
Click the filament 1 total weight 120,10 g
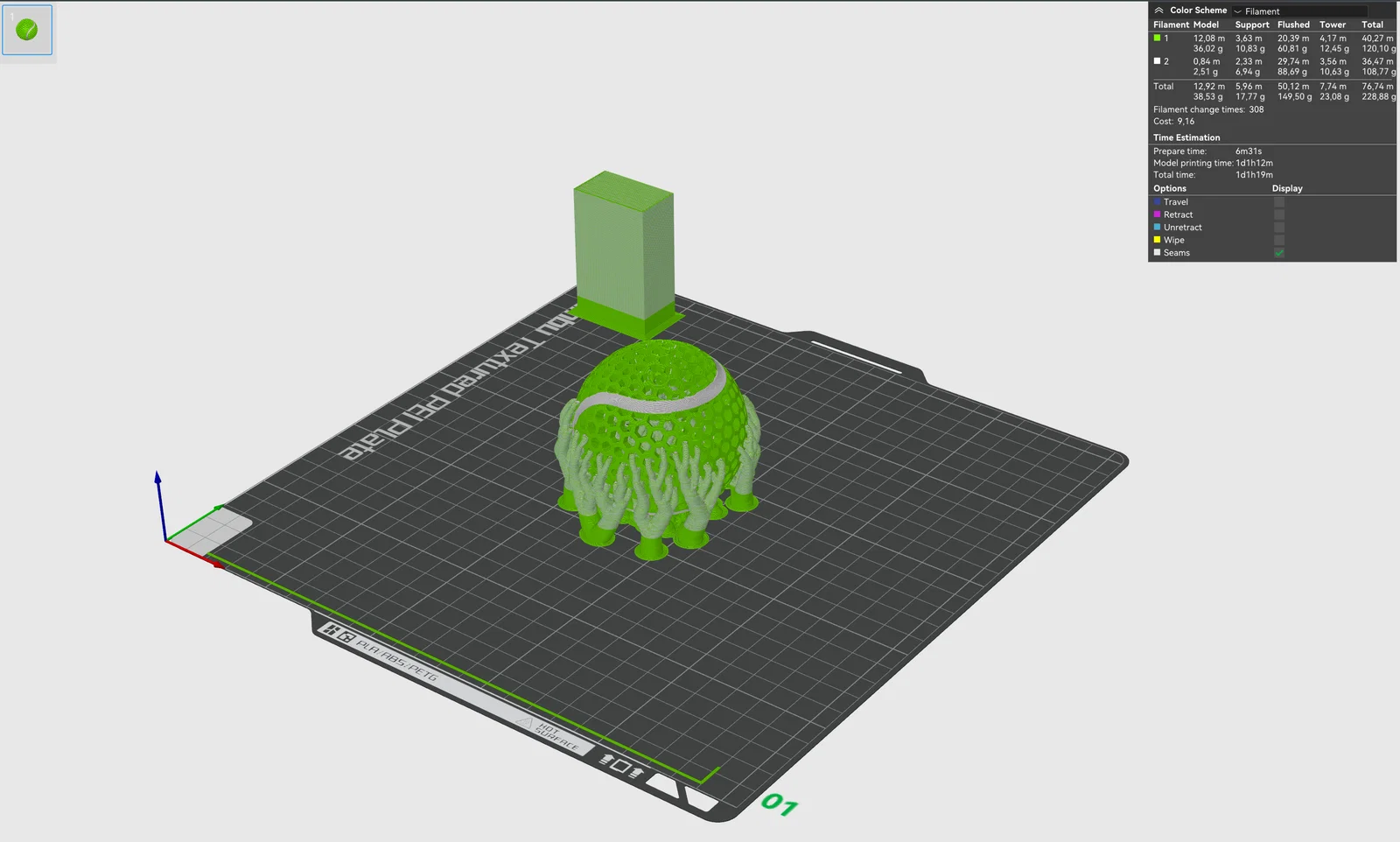pyautogui.click(x=1379, y=49)
